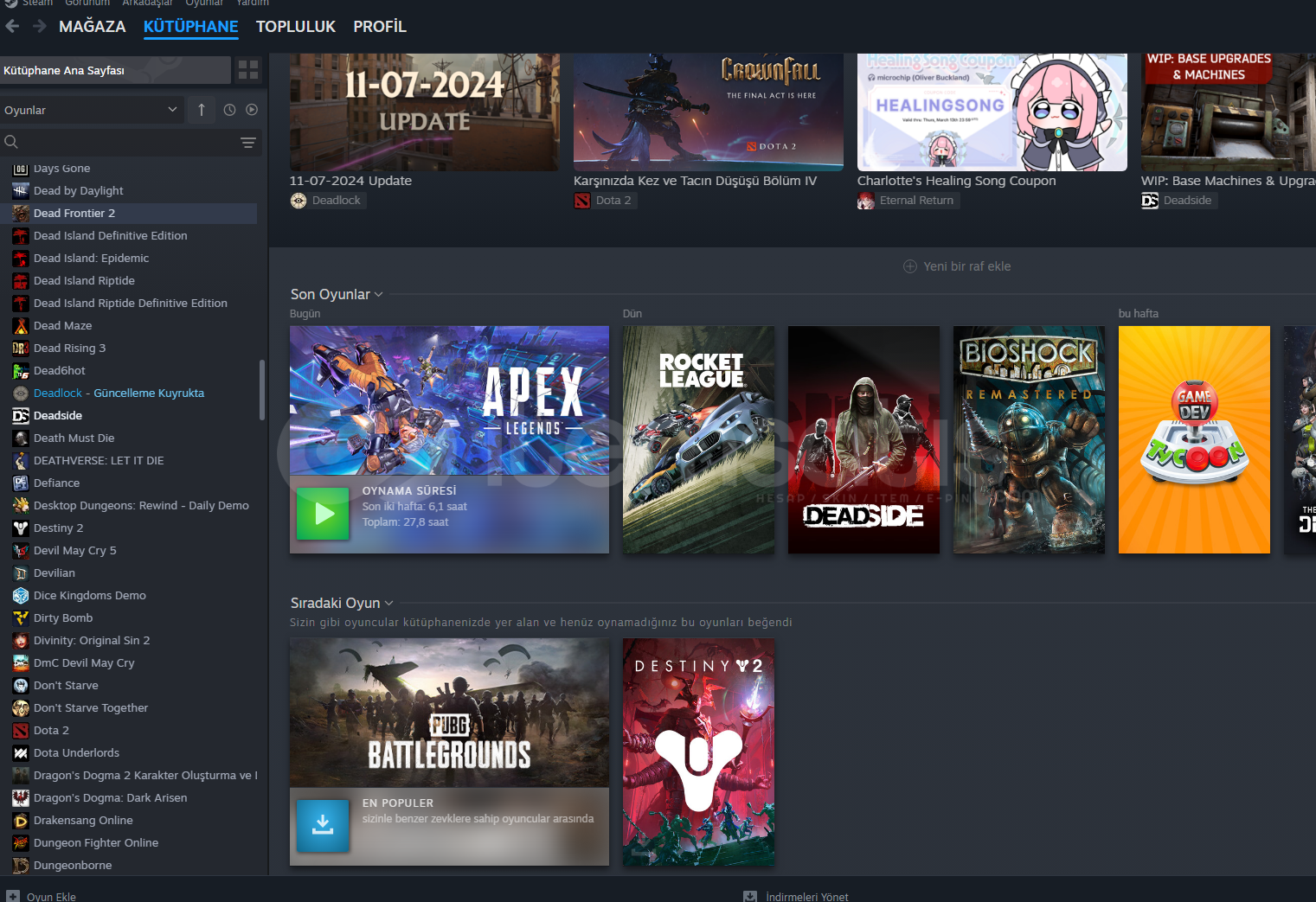1316x902 pixels.
Task: Click the sidebar game list scrollbar
Action: coord(262,390)
